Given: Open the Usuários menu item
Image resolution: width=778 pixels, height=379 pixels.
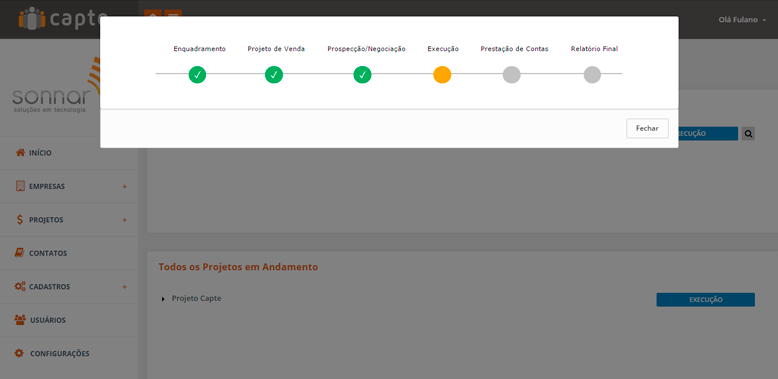Looking at the screenshot, I should pos(69,320).
